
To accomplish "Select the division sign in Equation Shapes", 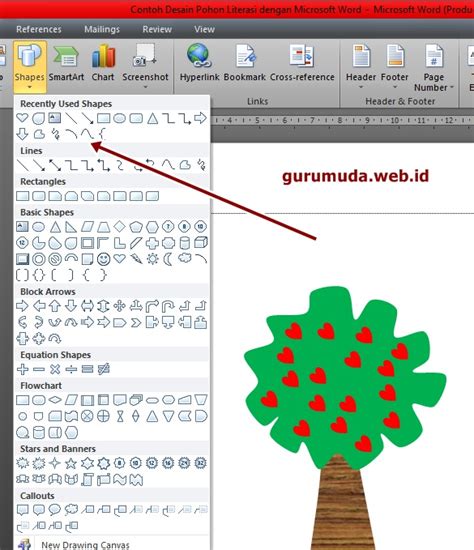I will click(71, 369).
